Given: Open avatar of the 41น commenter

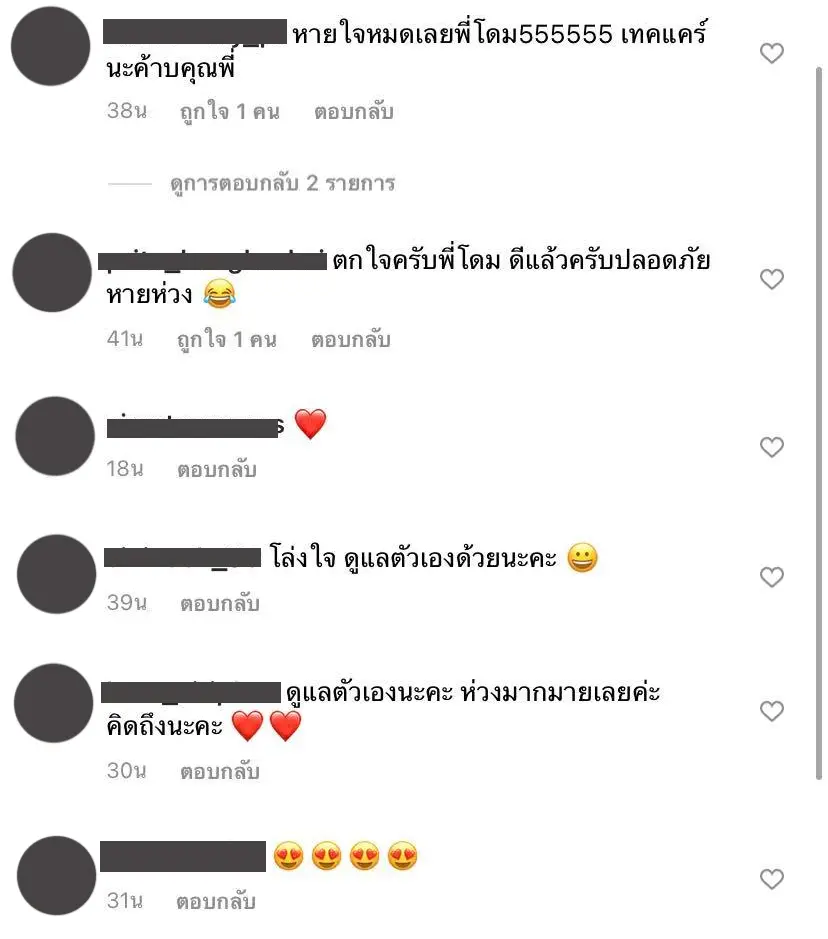Looking at the screenshot, I should coord(52,272).
